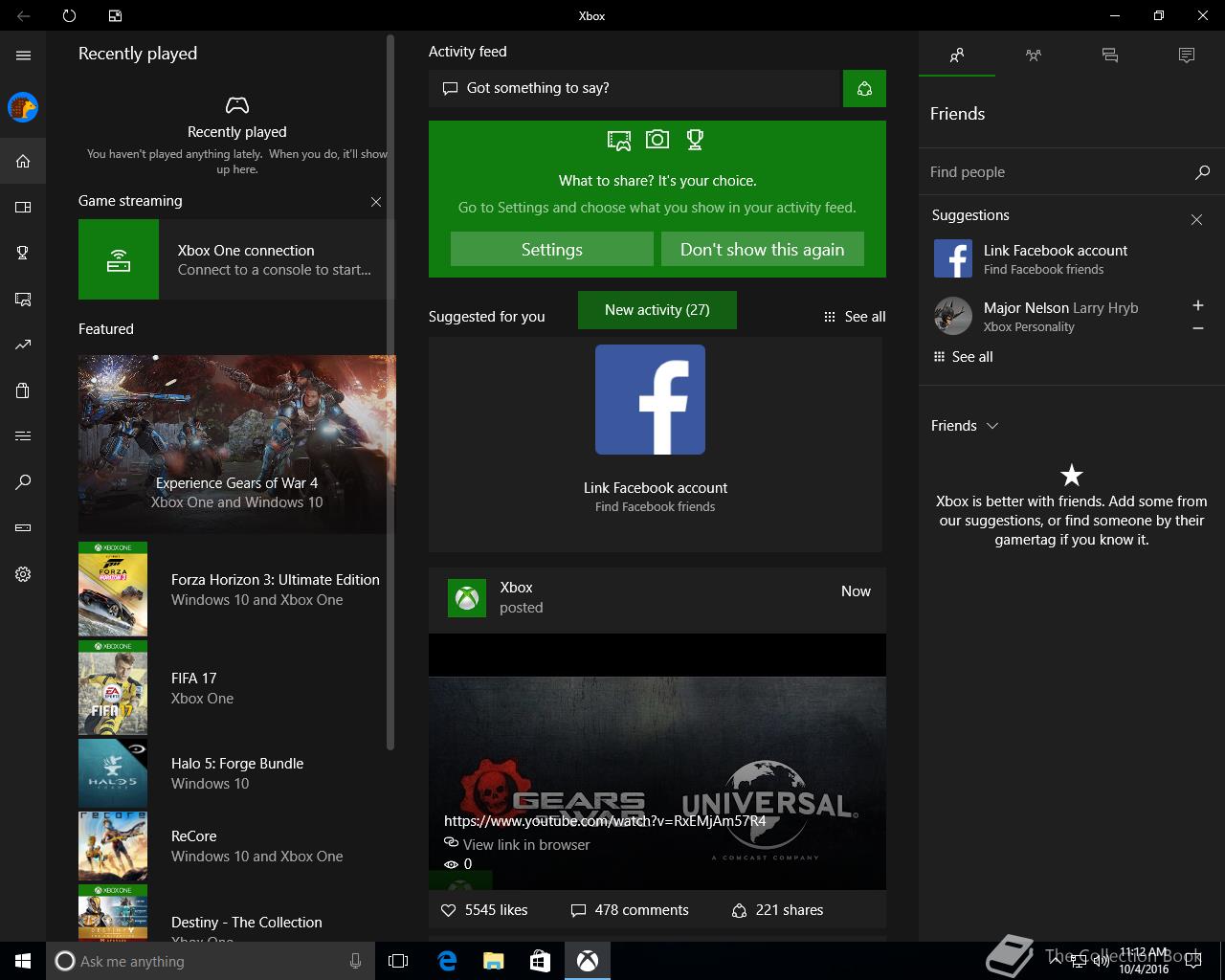
Task: Open File Explorer from taskbar
Action: (493, 961)
